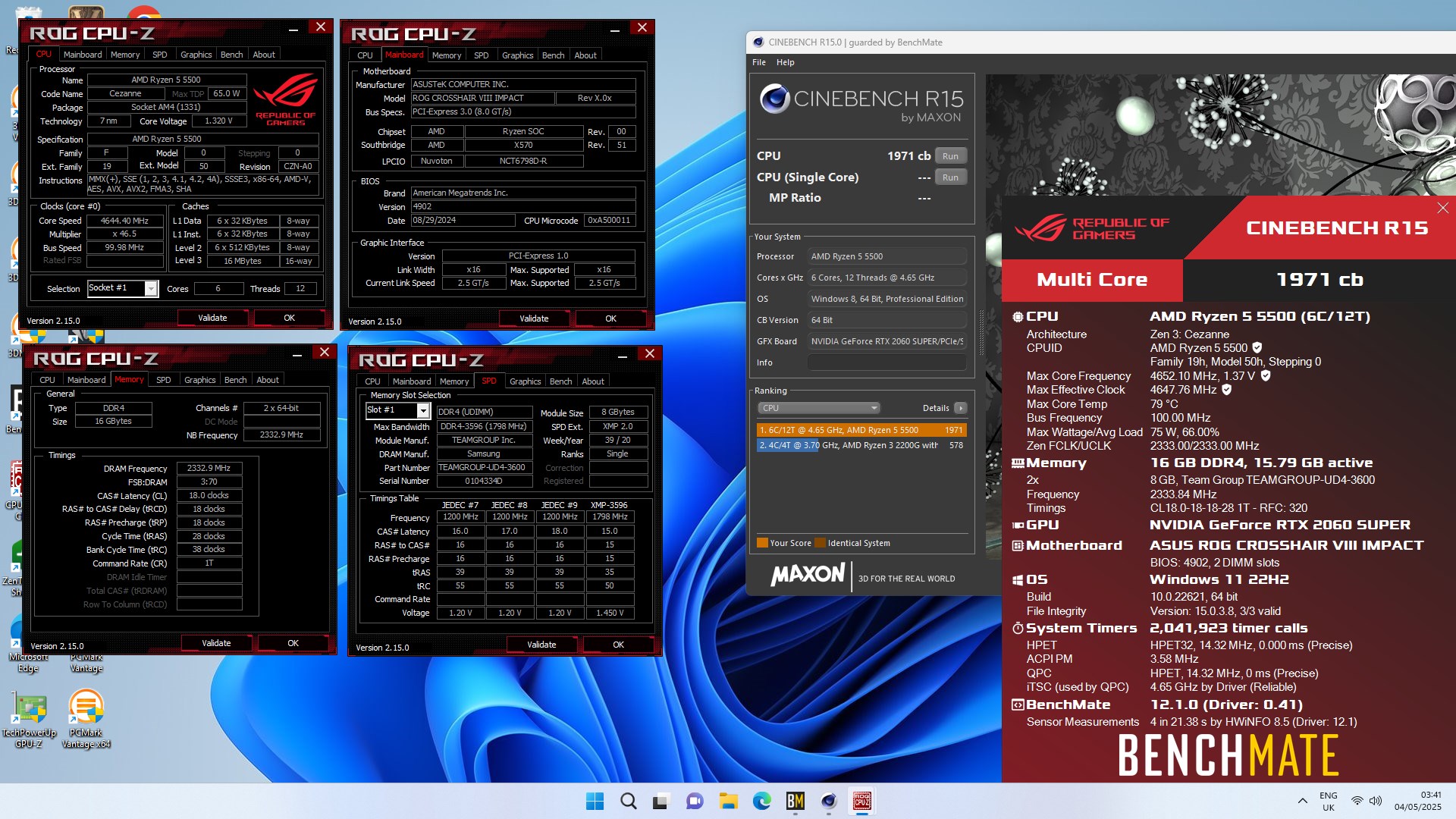Open CPU tab in SPD window

coord(372,381)
